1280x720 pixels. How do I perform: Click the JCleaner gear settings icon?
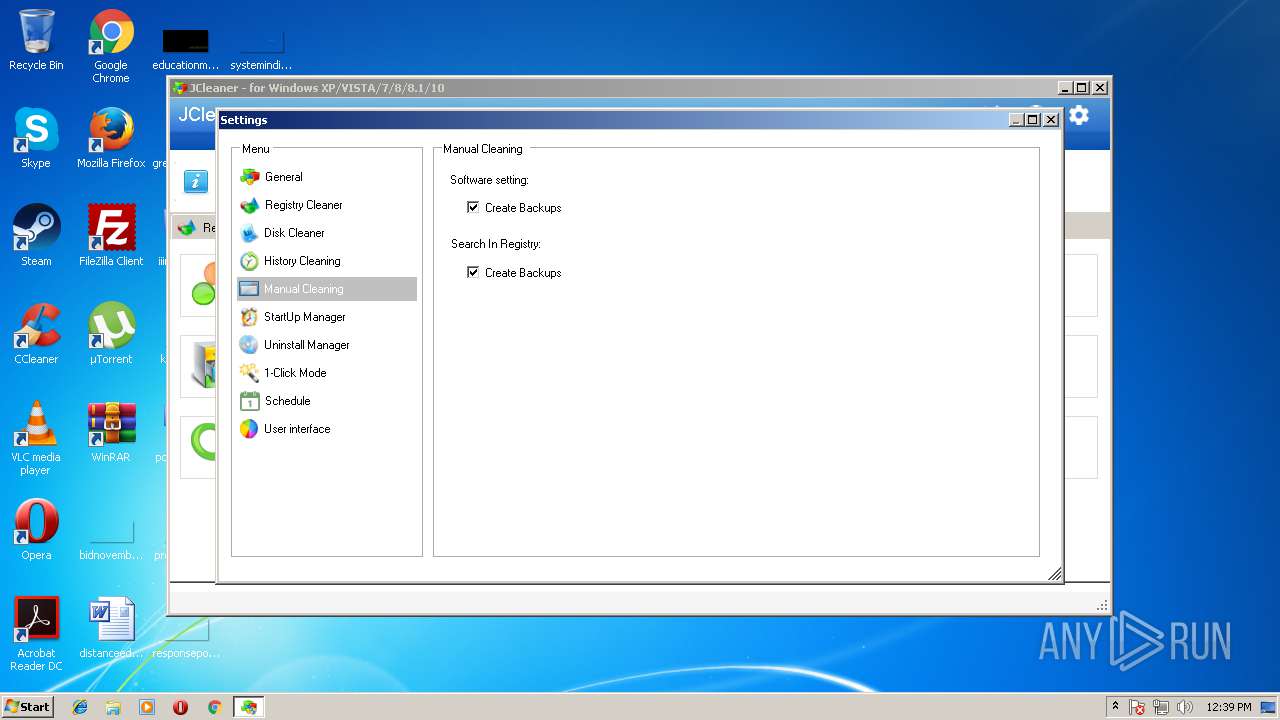tap(1079, 116)
